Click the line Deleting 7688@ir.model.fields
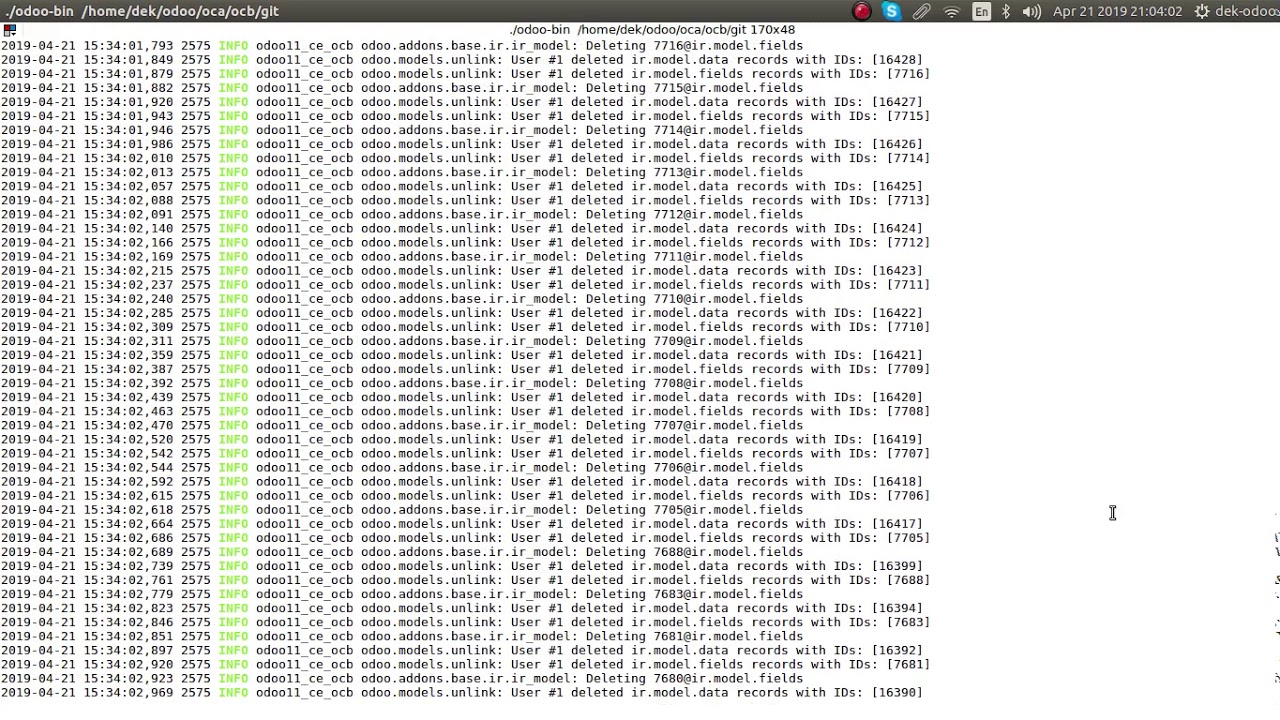1280x720 pixels. [694, 552]
